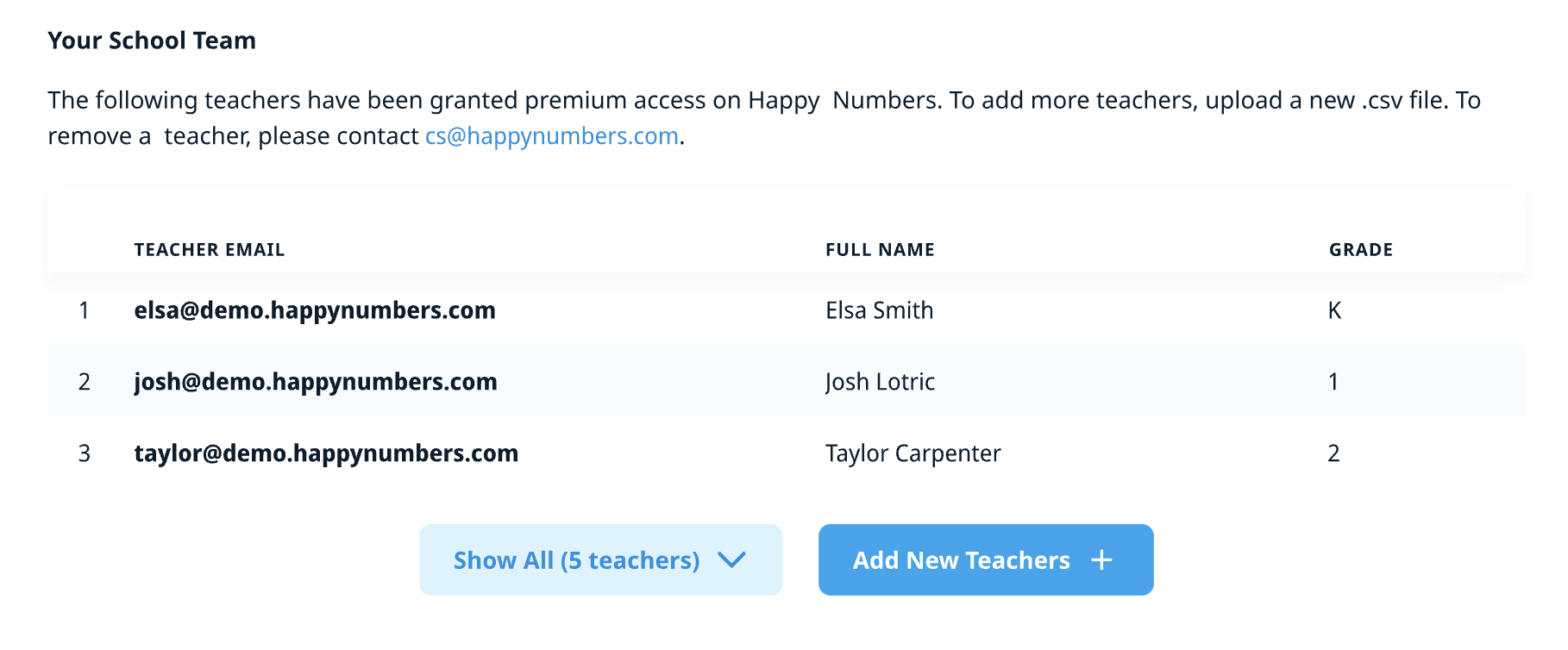Click the Add New Teachers button text
The width and height of the screenshot is (1568, 650).
(961, 560)
